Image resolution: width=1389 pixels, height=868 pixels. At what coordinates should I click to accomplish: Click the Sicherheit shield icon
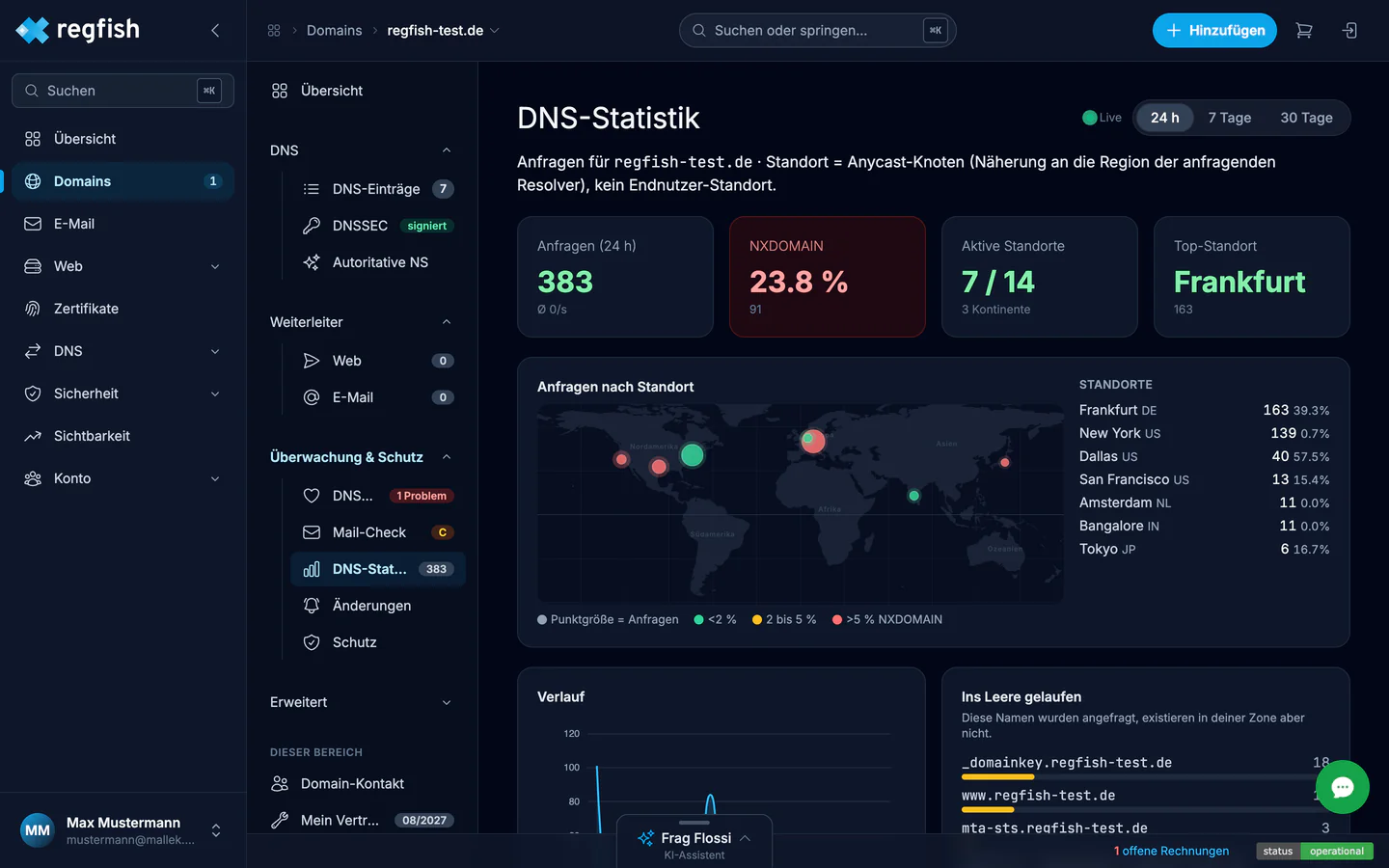pyautogui.click(x=33, y=393)
